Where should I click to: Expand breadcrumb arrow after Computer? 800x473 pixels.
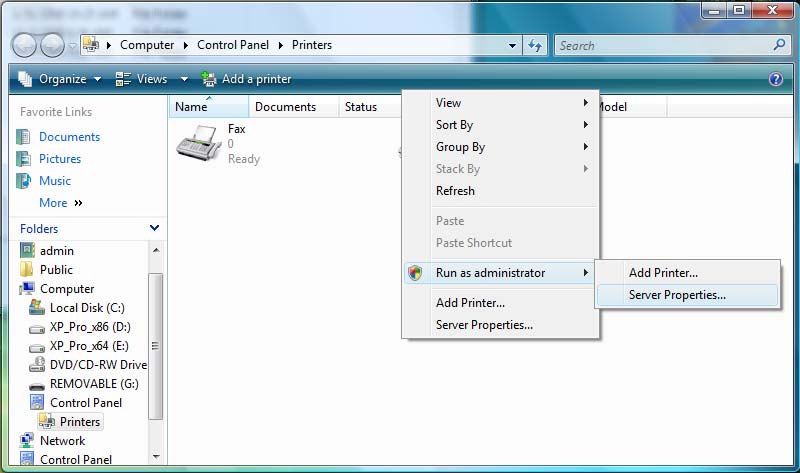click(x=186, y=45)
